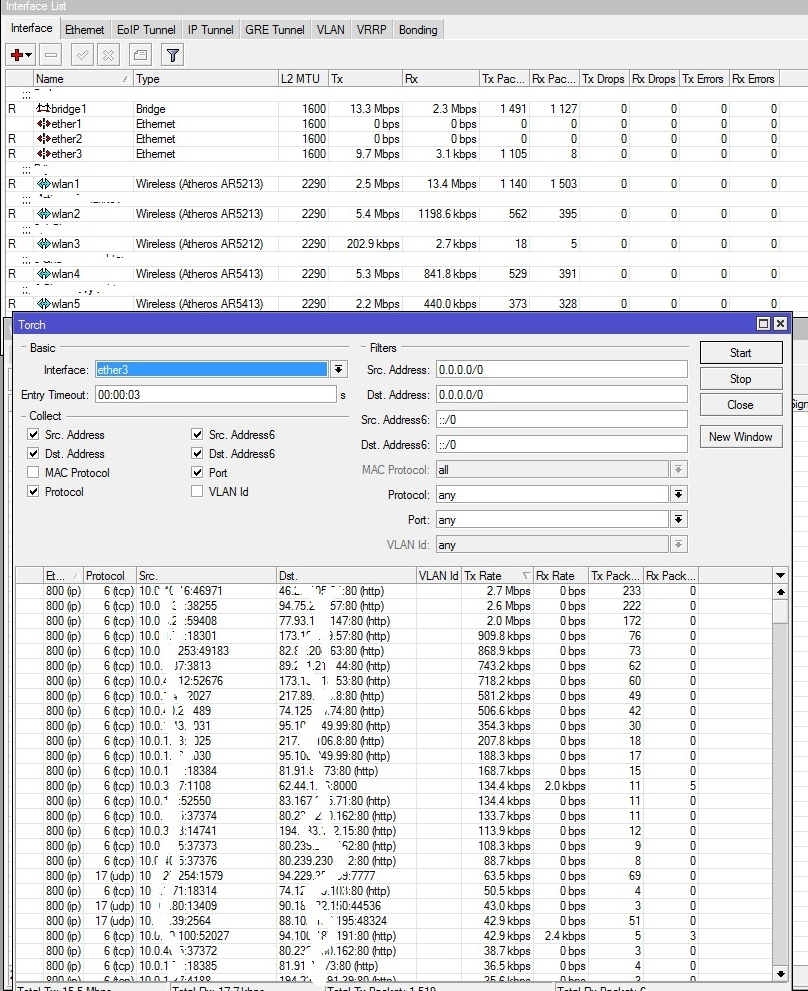
Task: Click the Tx Drops column header
Action: click(x=604, y=79)
